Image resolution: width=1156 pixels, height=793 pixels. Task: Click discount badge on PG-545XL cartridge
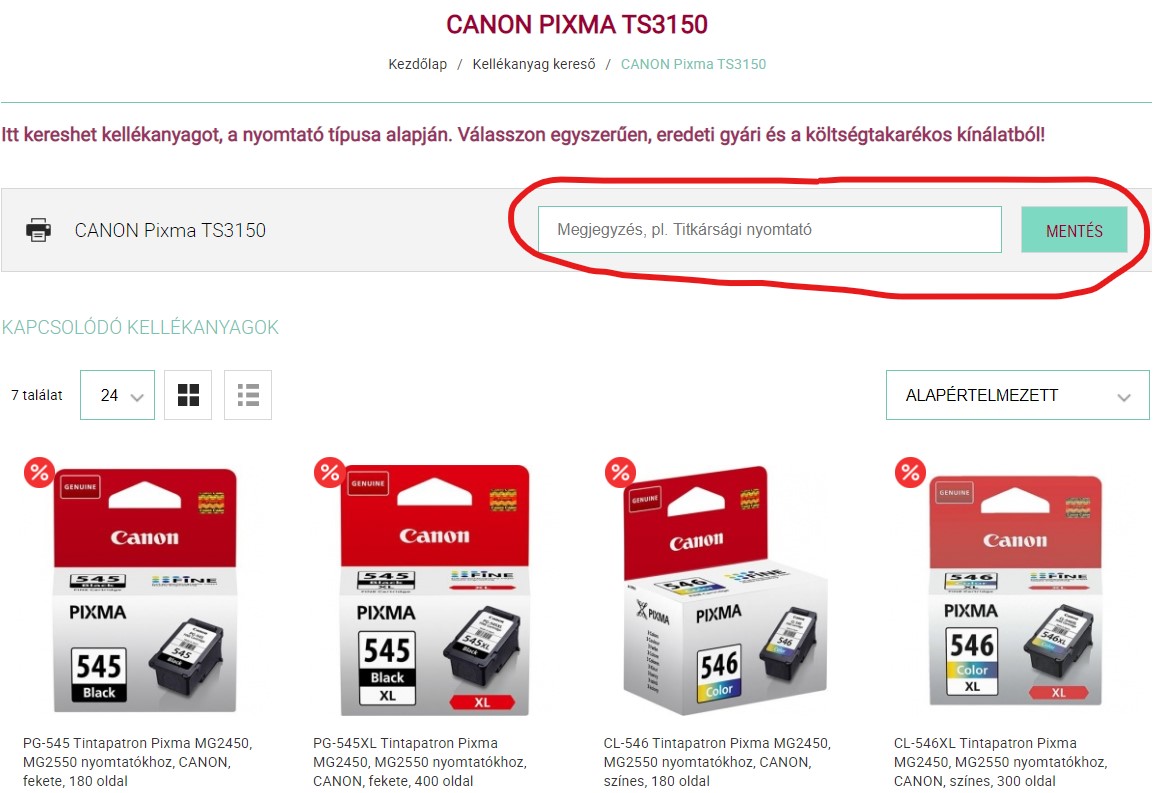[x=330, y=472]
